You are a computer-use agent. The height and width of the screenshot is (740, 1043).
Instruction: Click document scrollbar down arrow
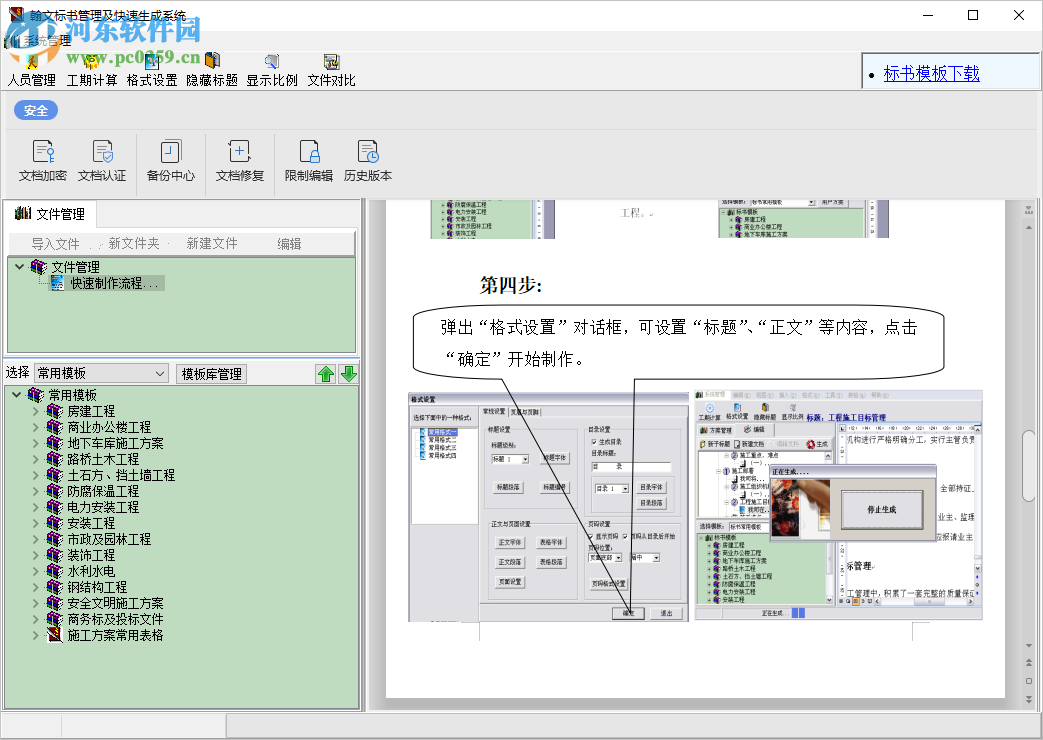coord(1028,646)
